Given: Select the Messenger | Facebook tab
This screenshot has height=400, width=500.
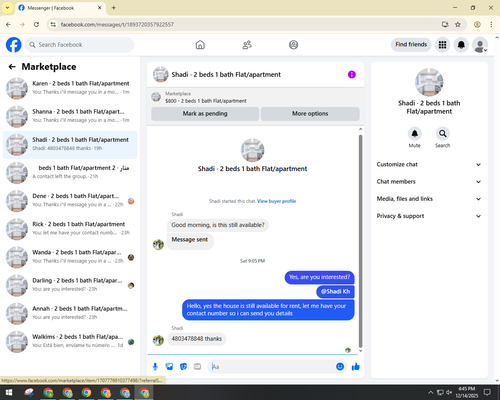Looking at the screenshot, I should (60, 8).
